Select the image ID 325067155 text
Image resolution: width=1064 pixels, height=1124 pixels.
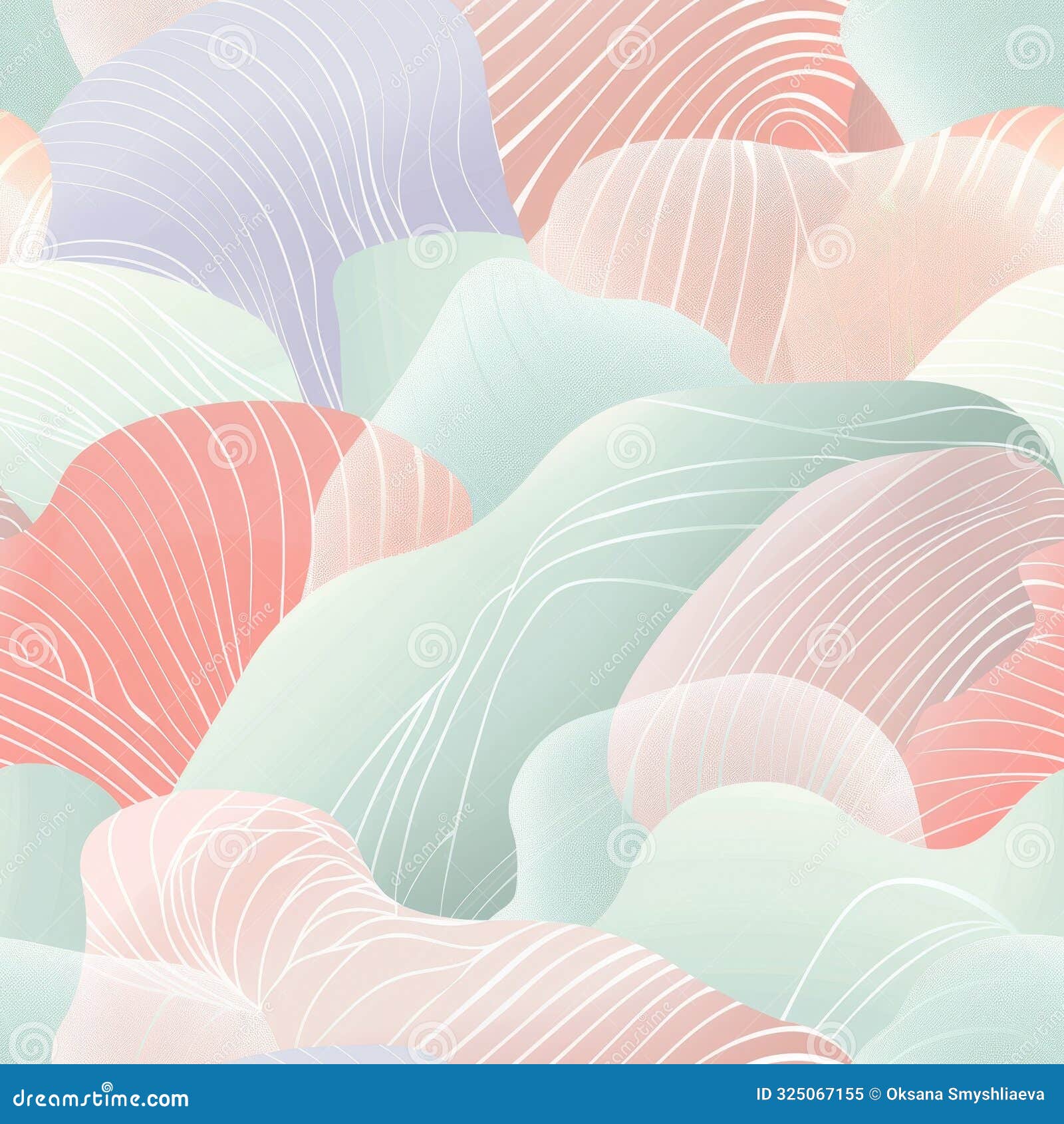[811, 1094]
